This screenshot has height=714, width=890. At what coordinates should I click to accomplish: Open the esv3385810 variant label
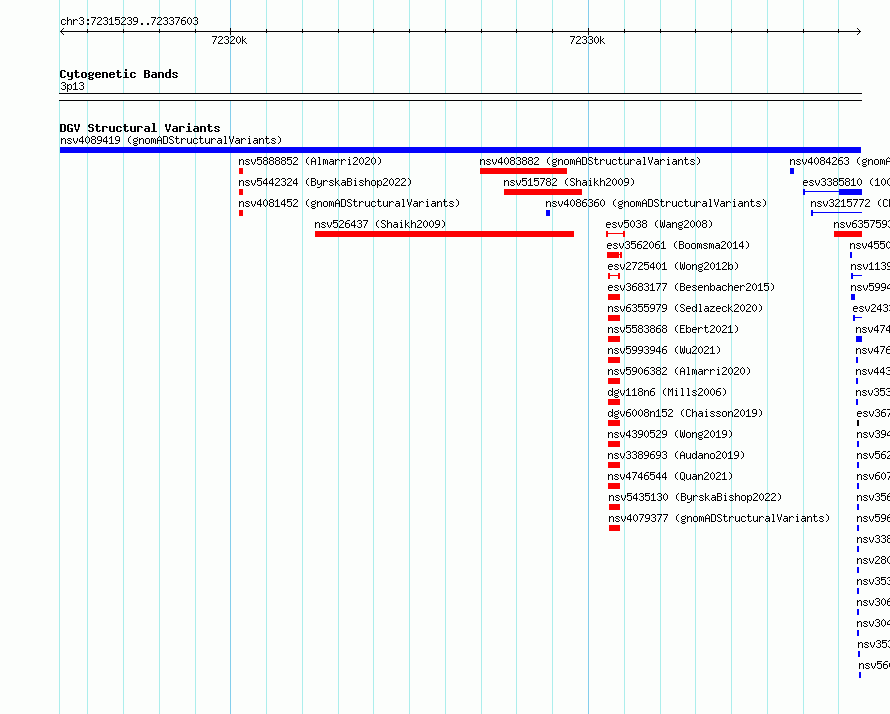click(846, 182)
